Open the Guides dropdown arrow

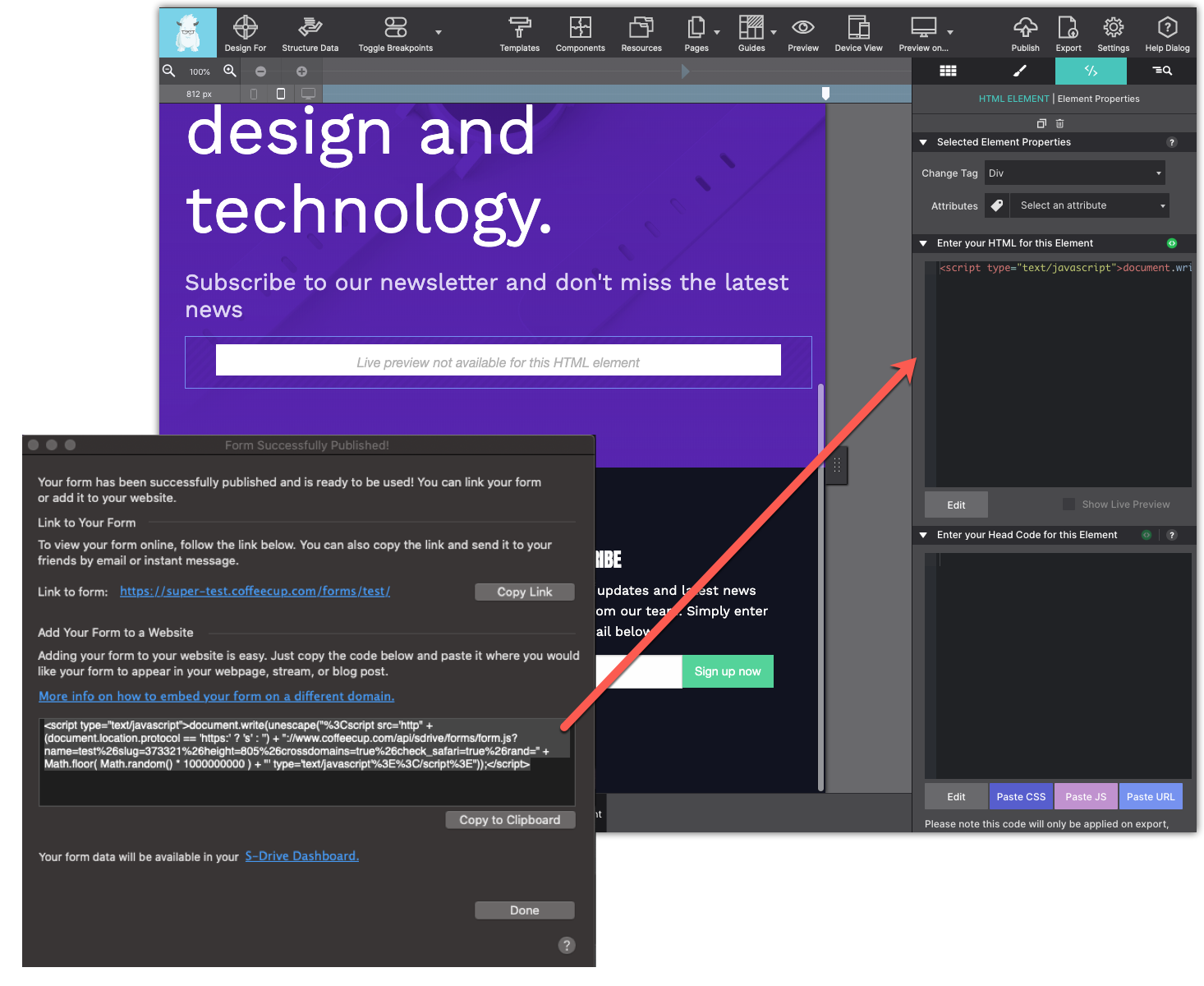(x=774, y=33)
